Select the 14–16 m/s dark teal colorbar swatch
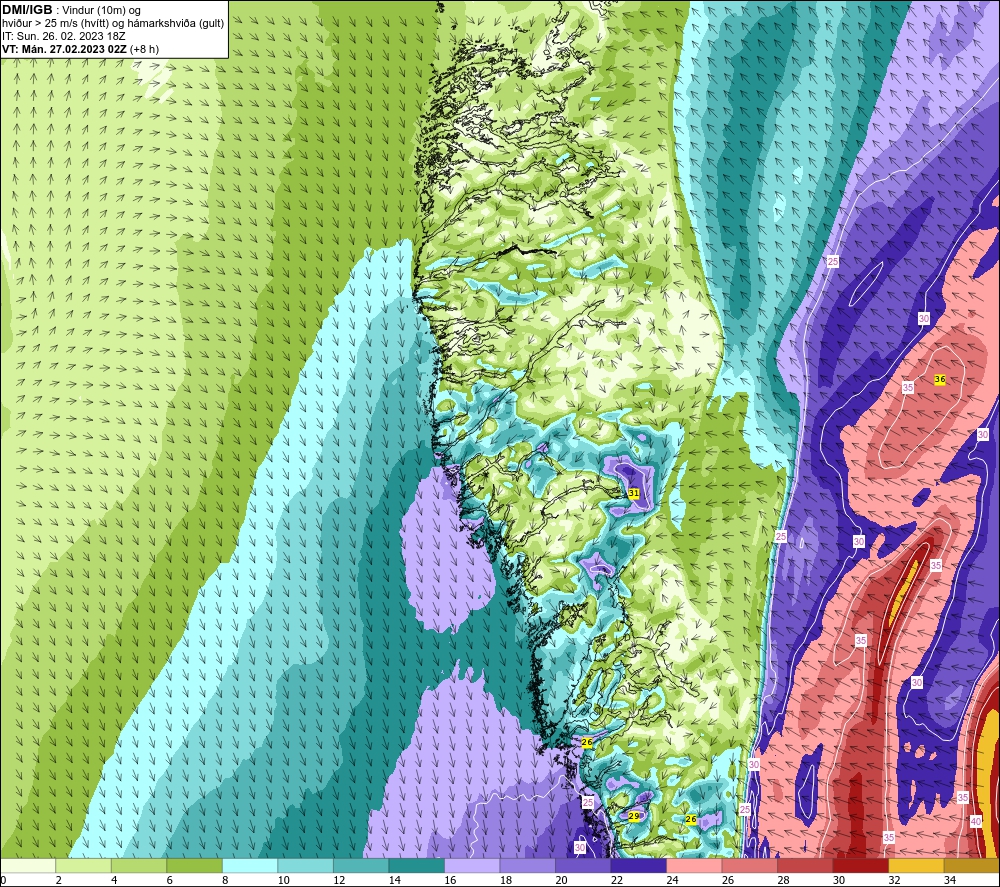The height and width of the screenshot is (887, 1000). 416,866
